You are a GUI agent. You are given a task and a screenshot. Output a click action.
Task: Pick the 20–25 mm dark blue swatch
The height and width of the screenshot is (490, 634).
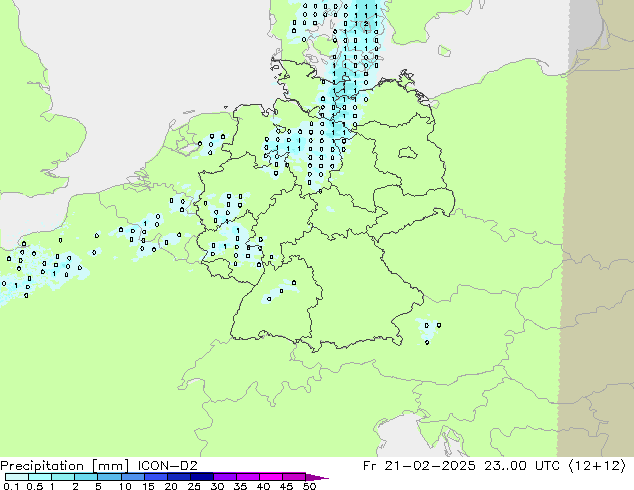click(178, 477)
